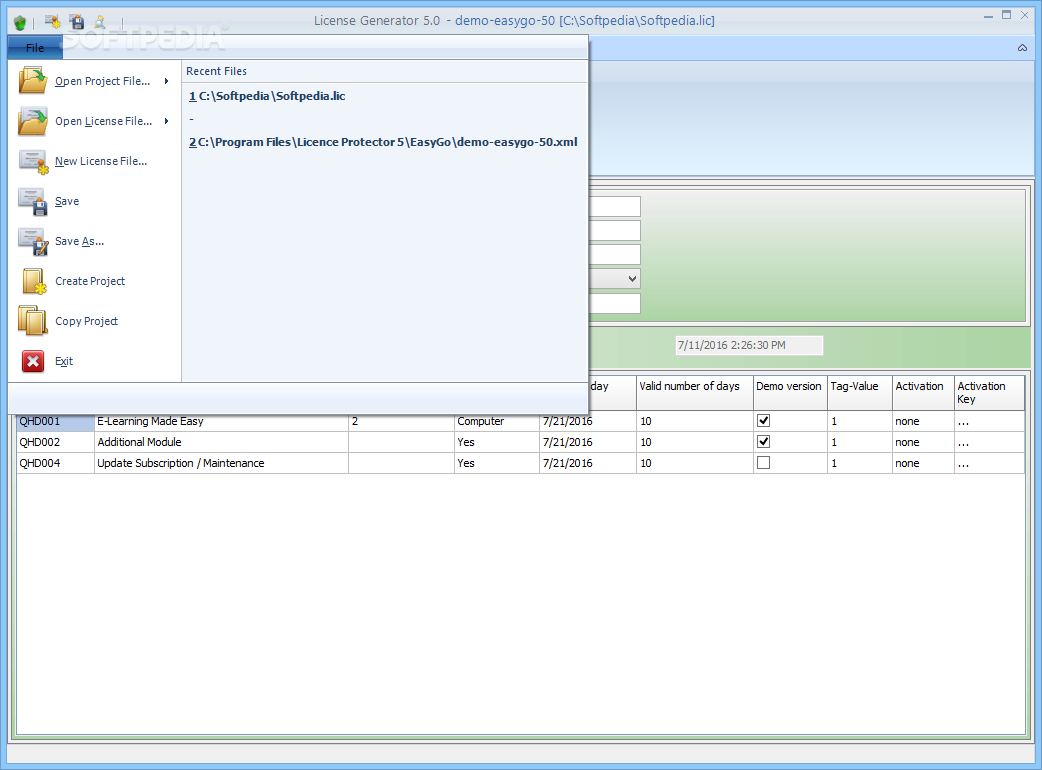1042x770 pixels.
Task: Click the Activation column header
Action: [x=923, y=393]
